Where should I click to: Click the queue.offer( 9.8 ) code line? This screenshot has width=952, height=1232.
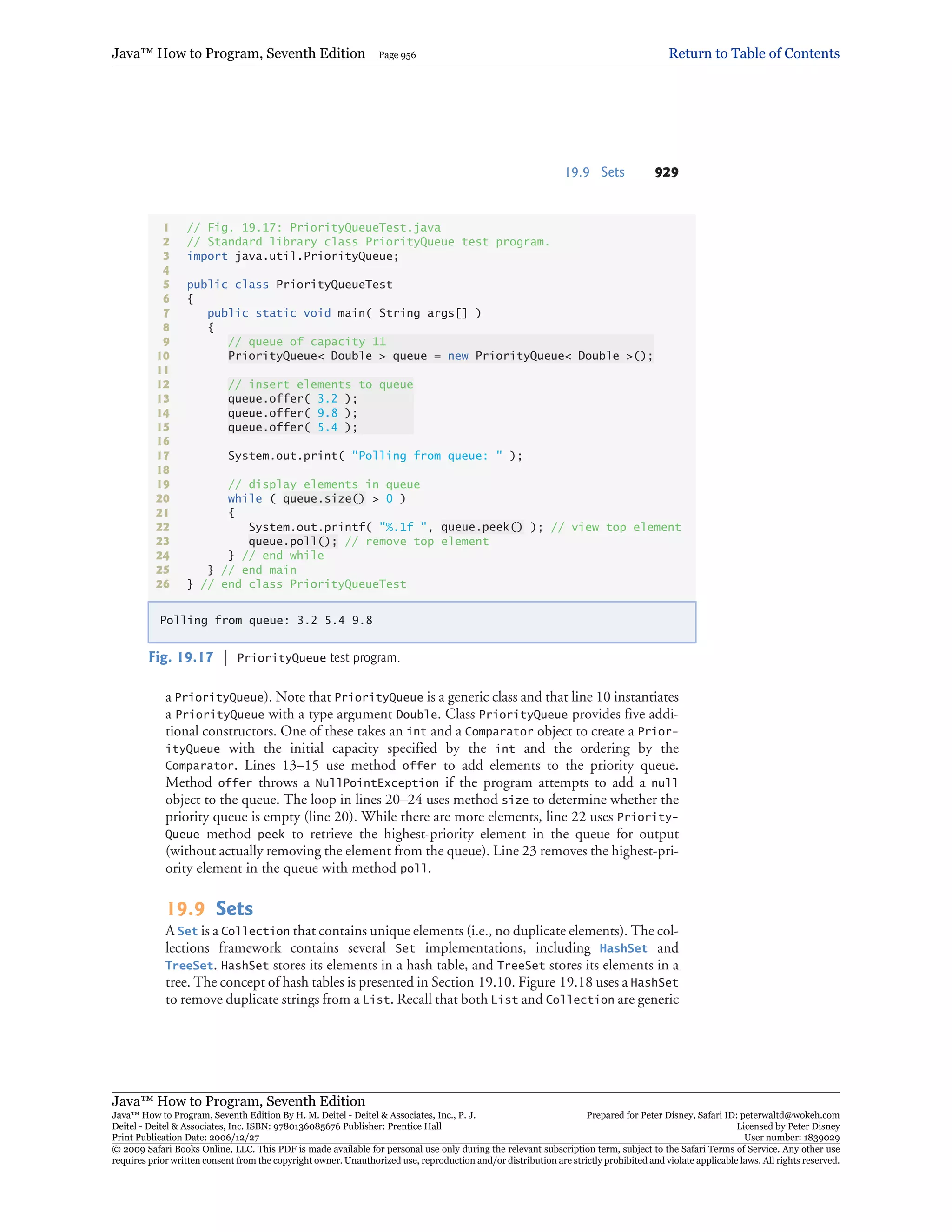pyautogui.click(x=292, y=413)
